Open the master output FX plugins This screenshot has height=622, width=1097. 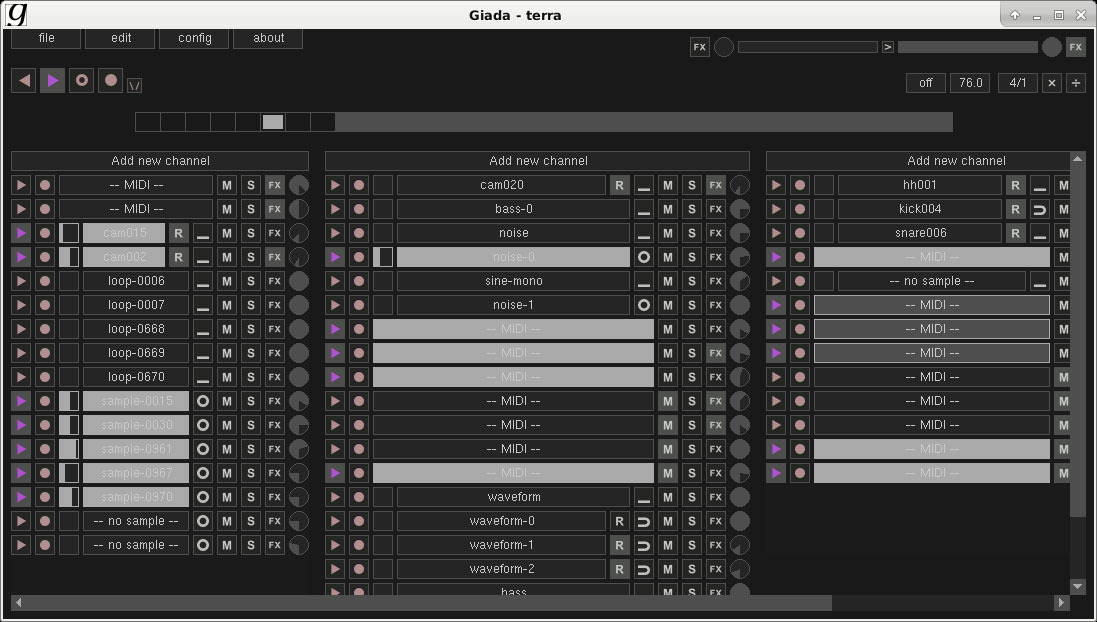click(1075, 47)
